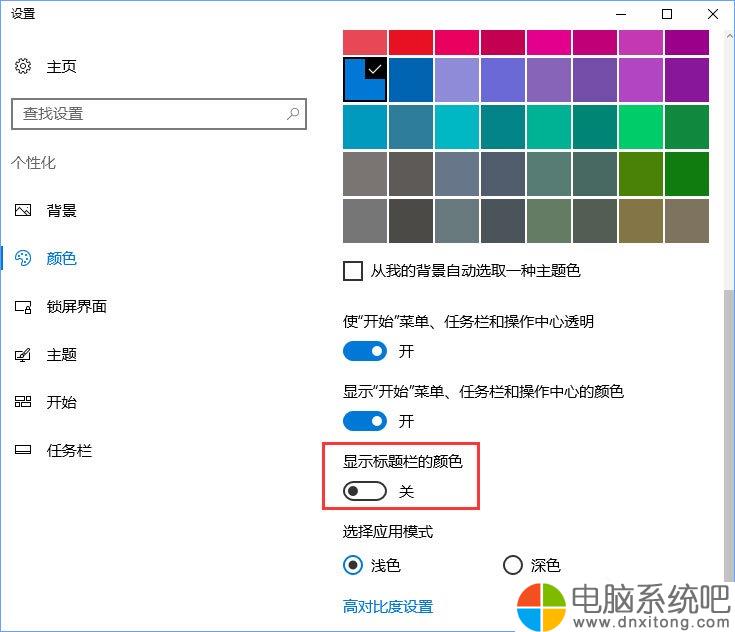Pick the purple swatch ending the blue row
The width and height of the screenshot is (735, 632).
point(686,80)
